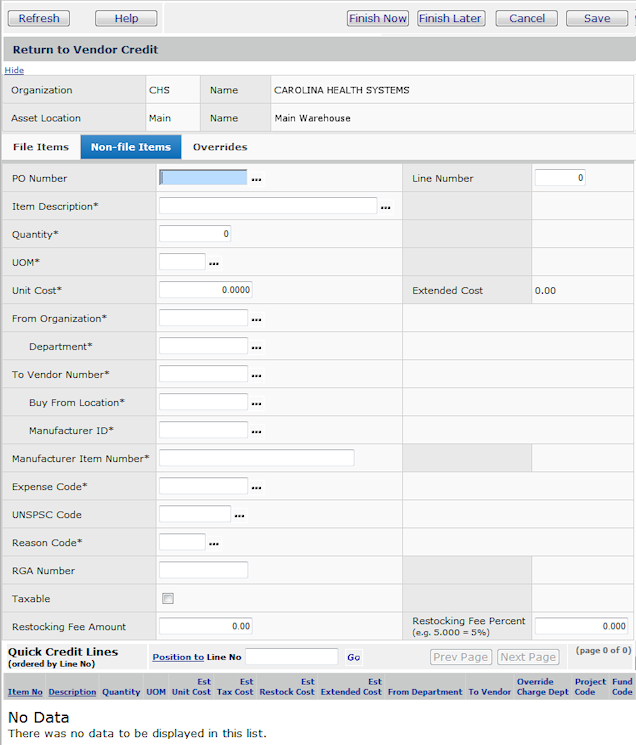Open the From Organization lookup ellipsis
Screen dimensions: 636x745
pos(256,319)
